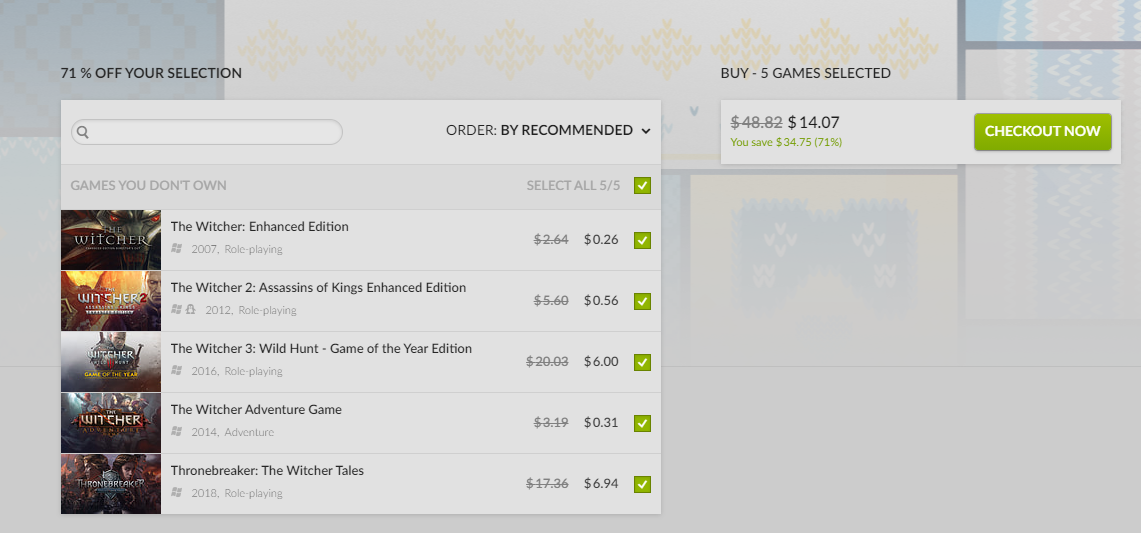Click Windows icon under The Witcher: Enhanced Edition
Image resolution: width=1141 pixels, height=533 pixels.
pos(177,249)
